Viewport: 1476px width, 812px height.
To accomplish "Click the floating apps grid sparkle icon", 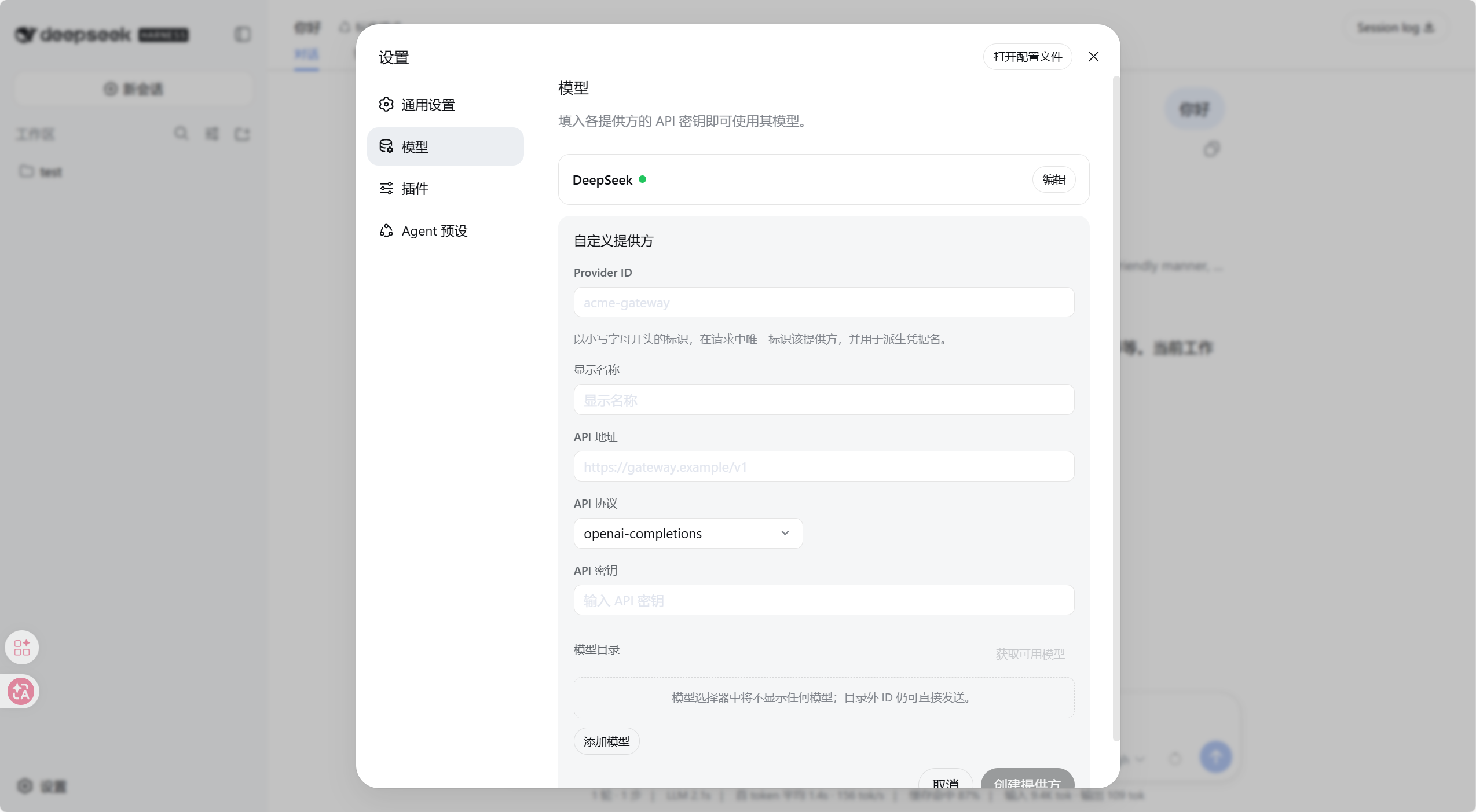I will tap(22, 647).
